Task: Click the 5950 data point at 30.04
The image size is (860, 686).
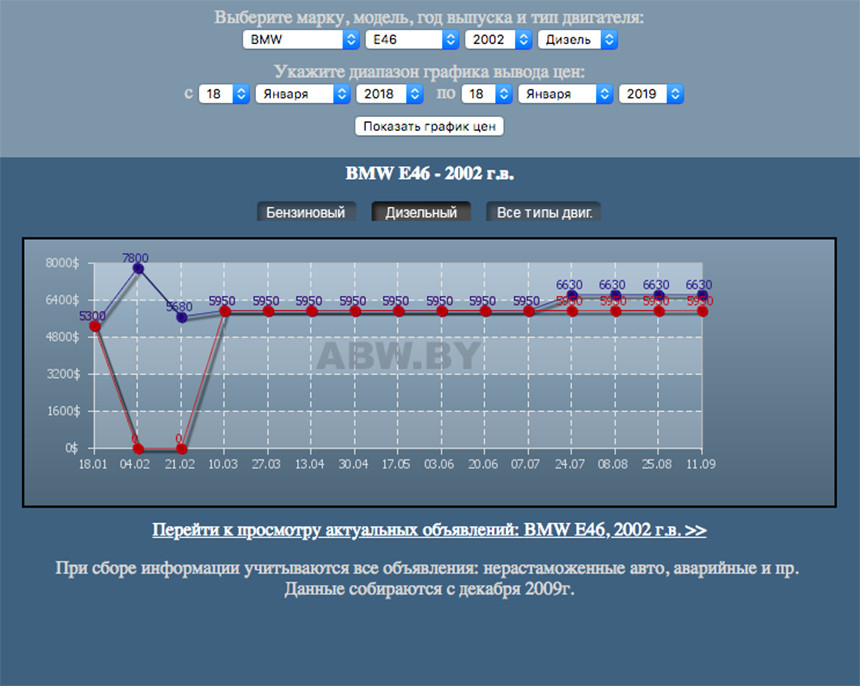Action: pos(355,311)
